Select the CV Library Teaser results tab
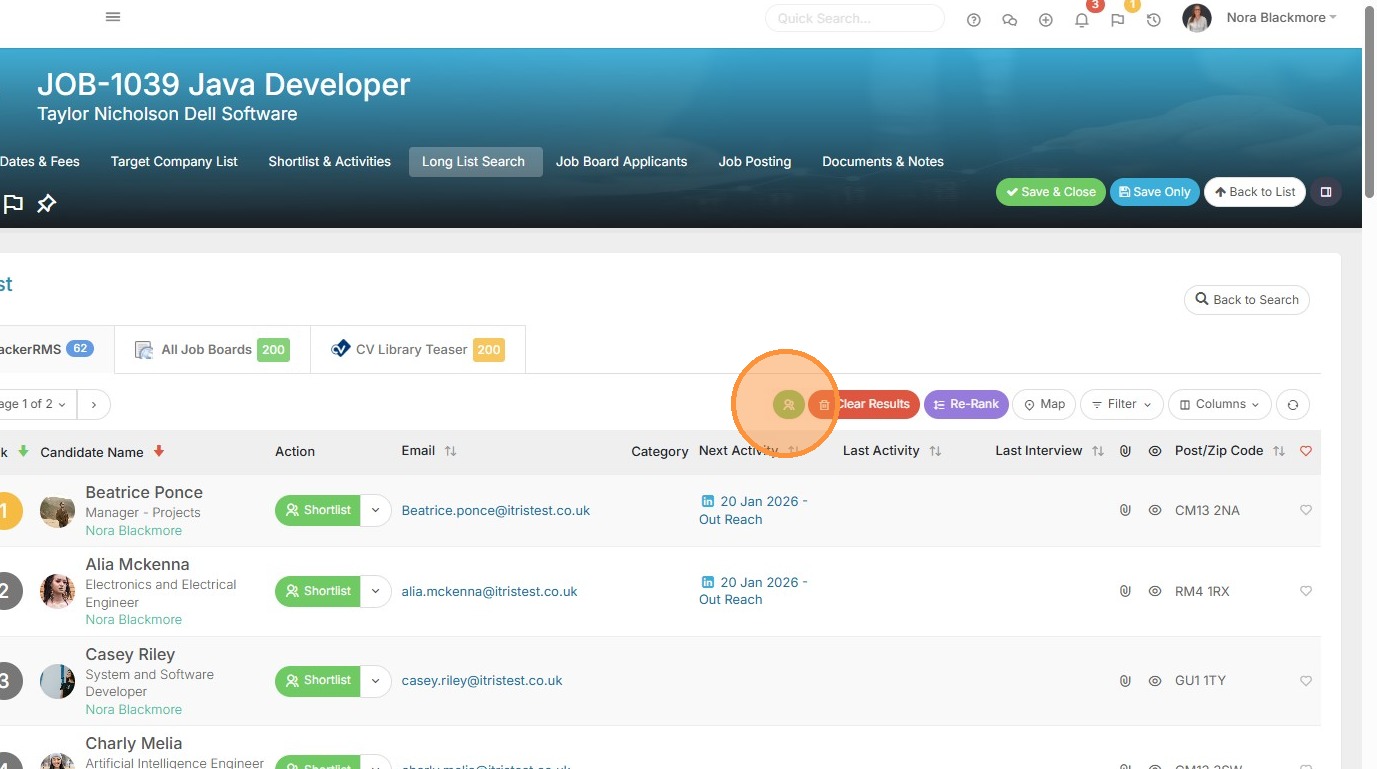The width and height of the screenshot is (1377, 769). coord(417,350)
